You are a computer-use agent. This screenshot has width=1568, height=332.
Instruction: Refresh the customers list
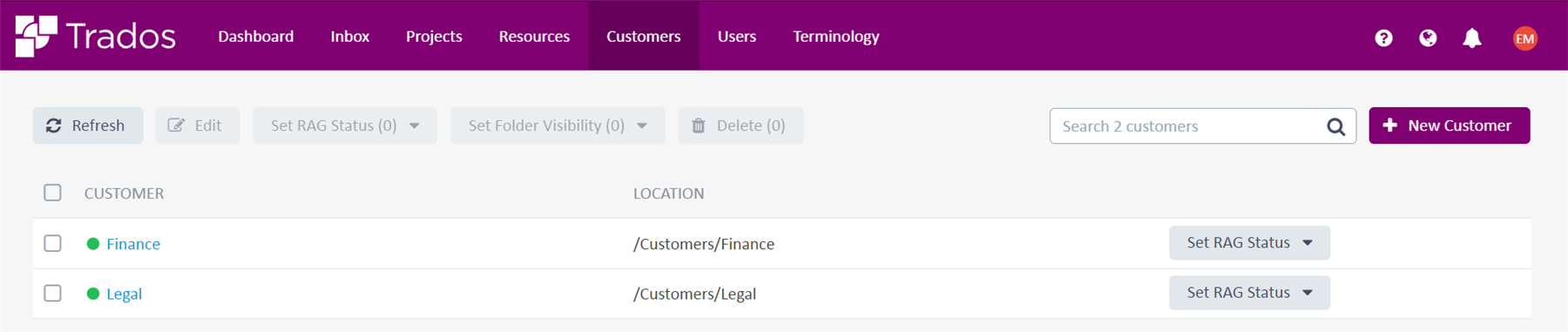[88, 125]
